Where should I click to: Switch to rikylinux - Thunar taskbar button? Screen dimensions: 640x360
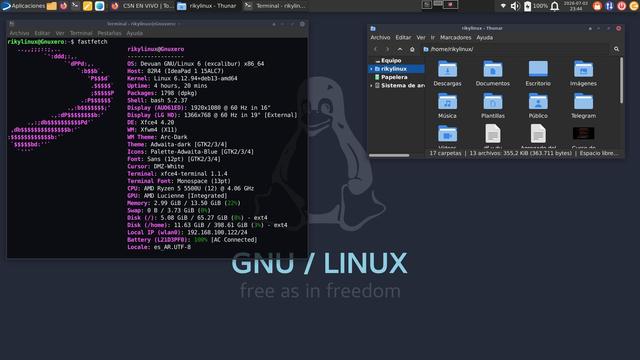[x=207, y=6]
